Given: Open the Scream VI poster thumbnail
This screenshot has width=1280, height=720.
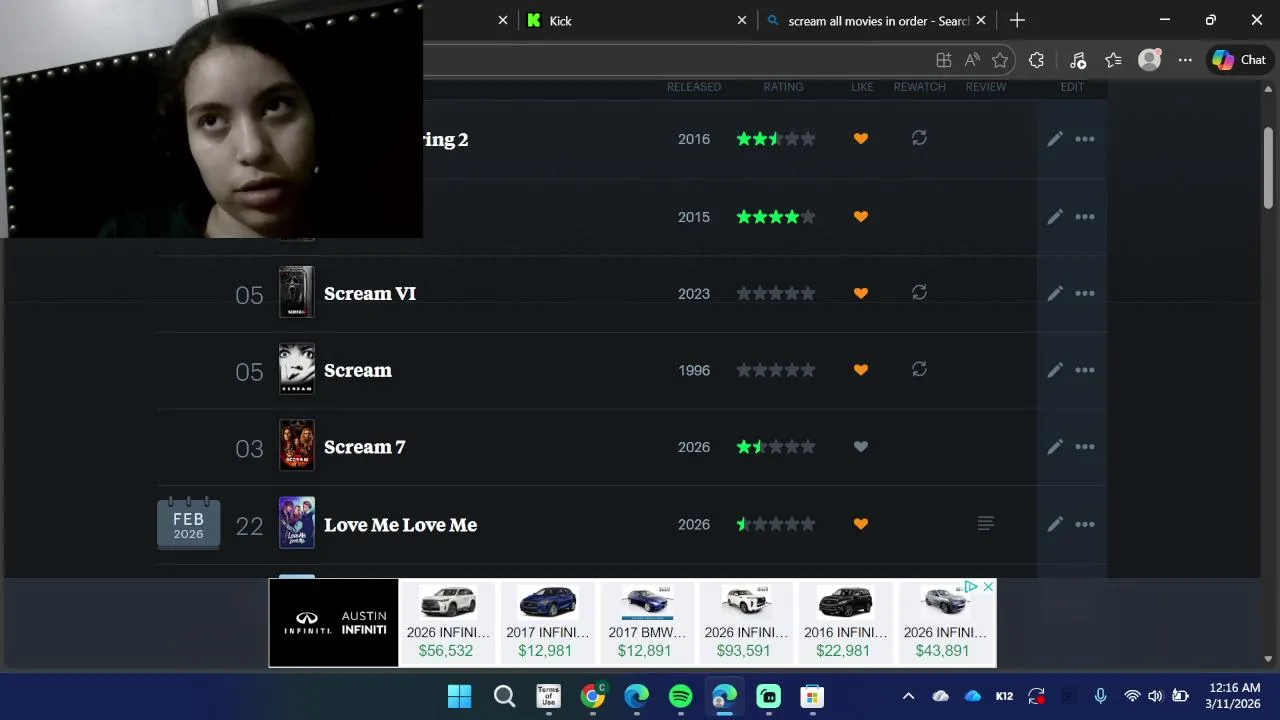Looking at the screenshot, I should coord(296,292).
